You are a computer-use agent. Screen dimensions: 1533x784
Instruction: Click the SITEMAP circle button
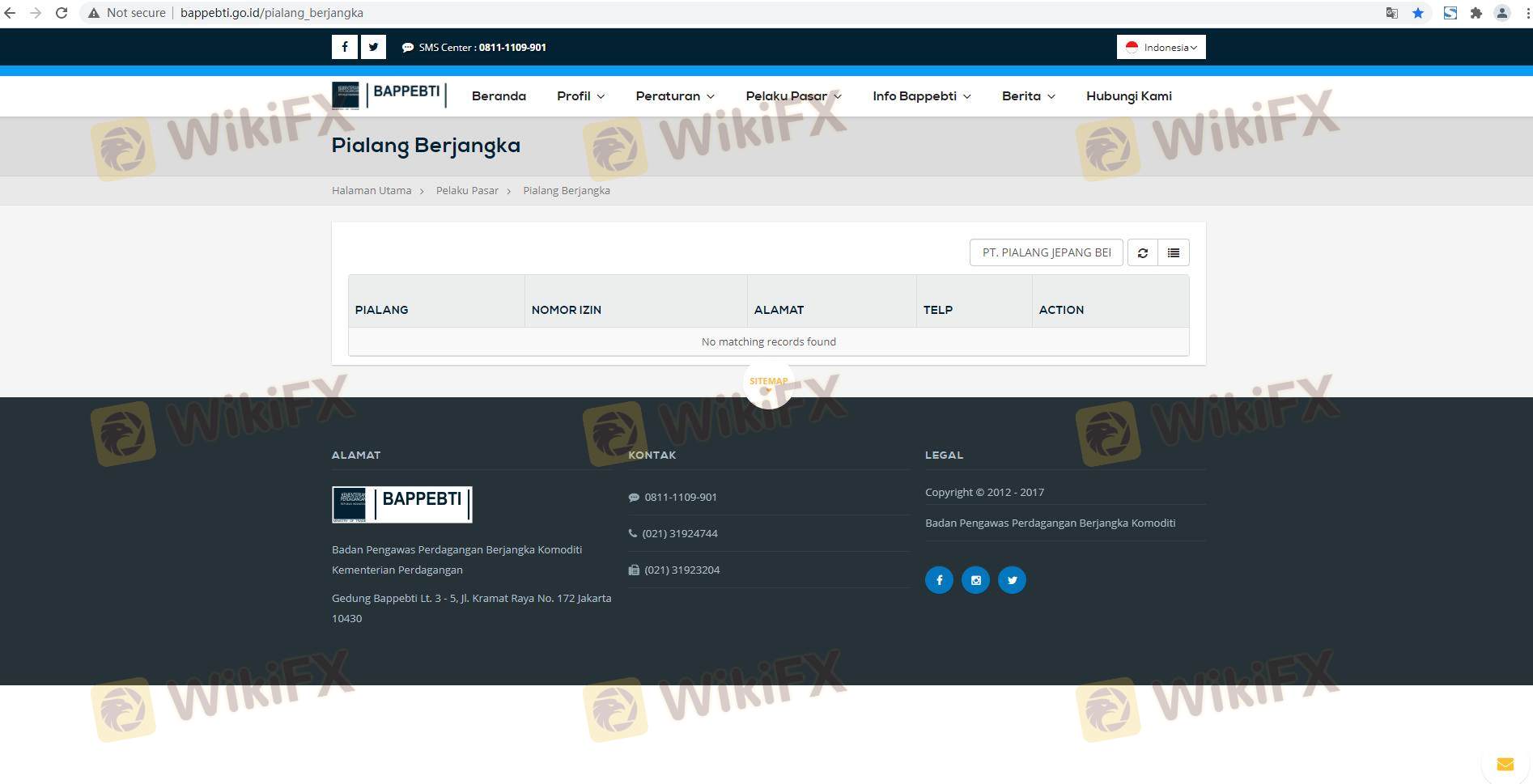(x=768, y=382)
